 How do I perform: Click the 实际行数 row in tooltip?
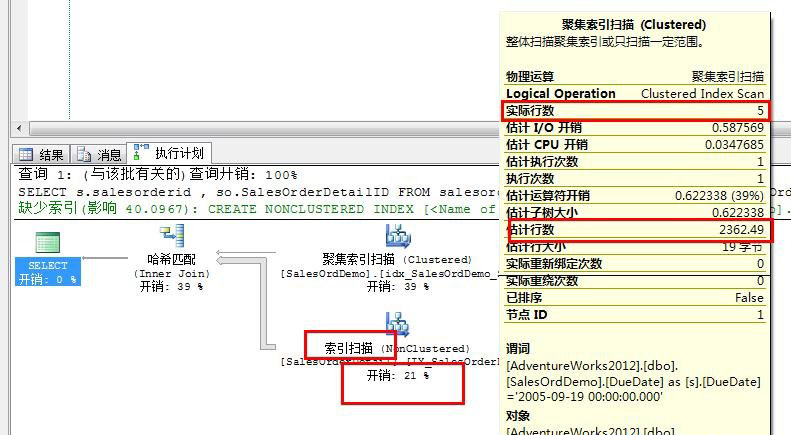point(635,111)
